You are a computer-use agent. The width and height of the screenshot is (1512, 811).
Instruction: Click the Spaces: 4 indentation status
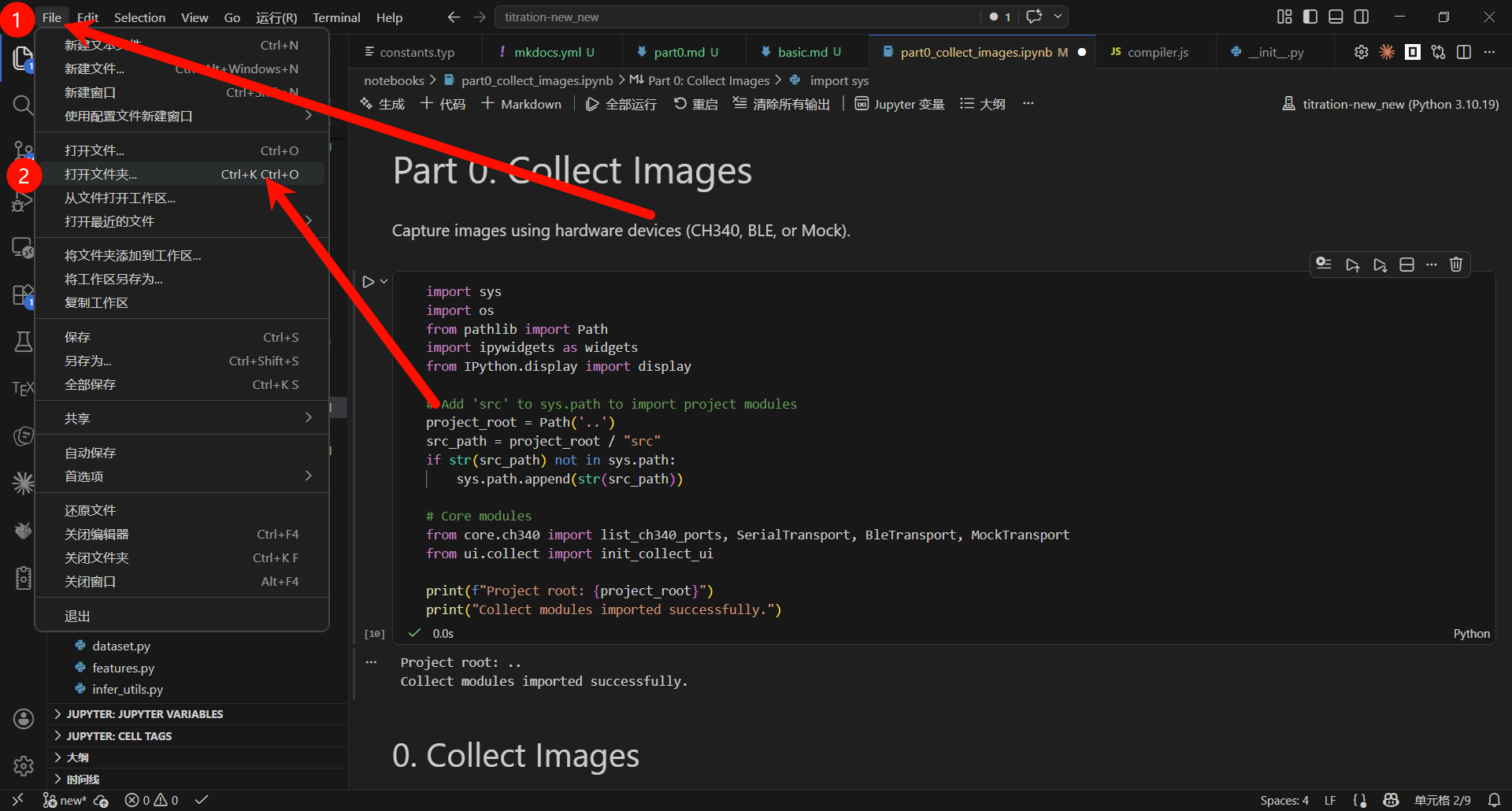(x=1284, y=800)
